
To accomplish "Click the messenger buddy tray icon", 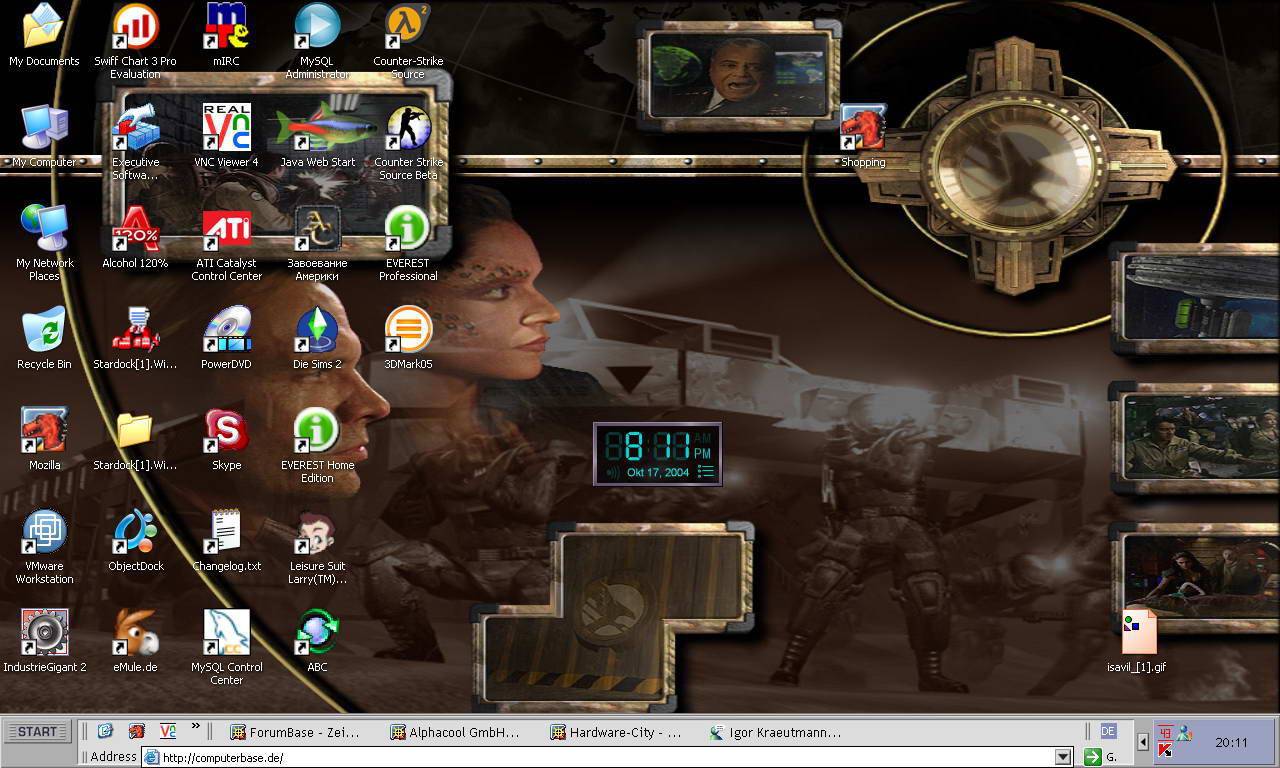I will click(x=1185, y=732).
